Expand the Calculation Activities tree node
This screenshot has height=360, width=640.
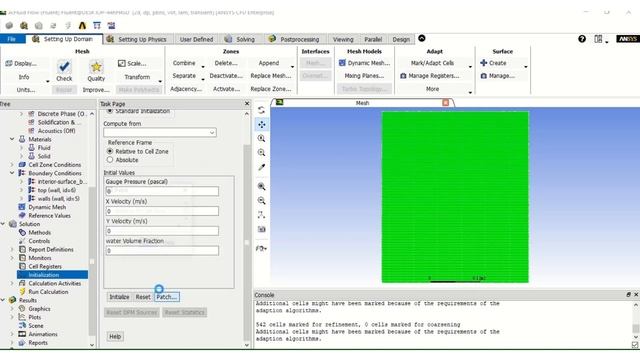[x=12, y=283]
